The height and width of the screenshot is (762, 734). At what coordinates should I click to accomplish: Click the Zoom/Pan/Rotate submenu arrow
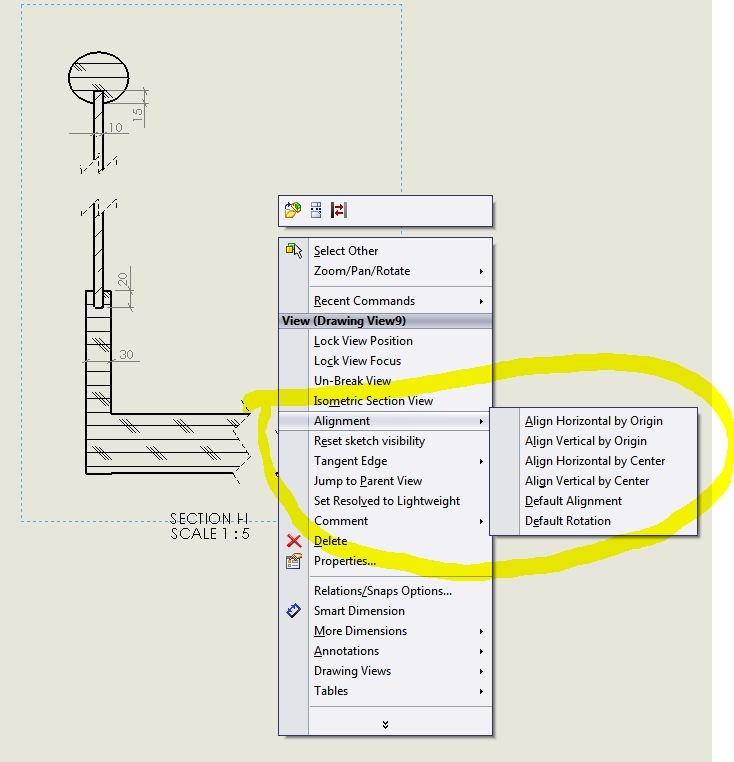pyautogui.click(x=481, y=271)
